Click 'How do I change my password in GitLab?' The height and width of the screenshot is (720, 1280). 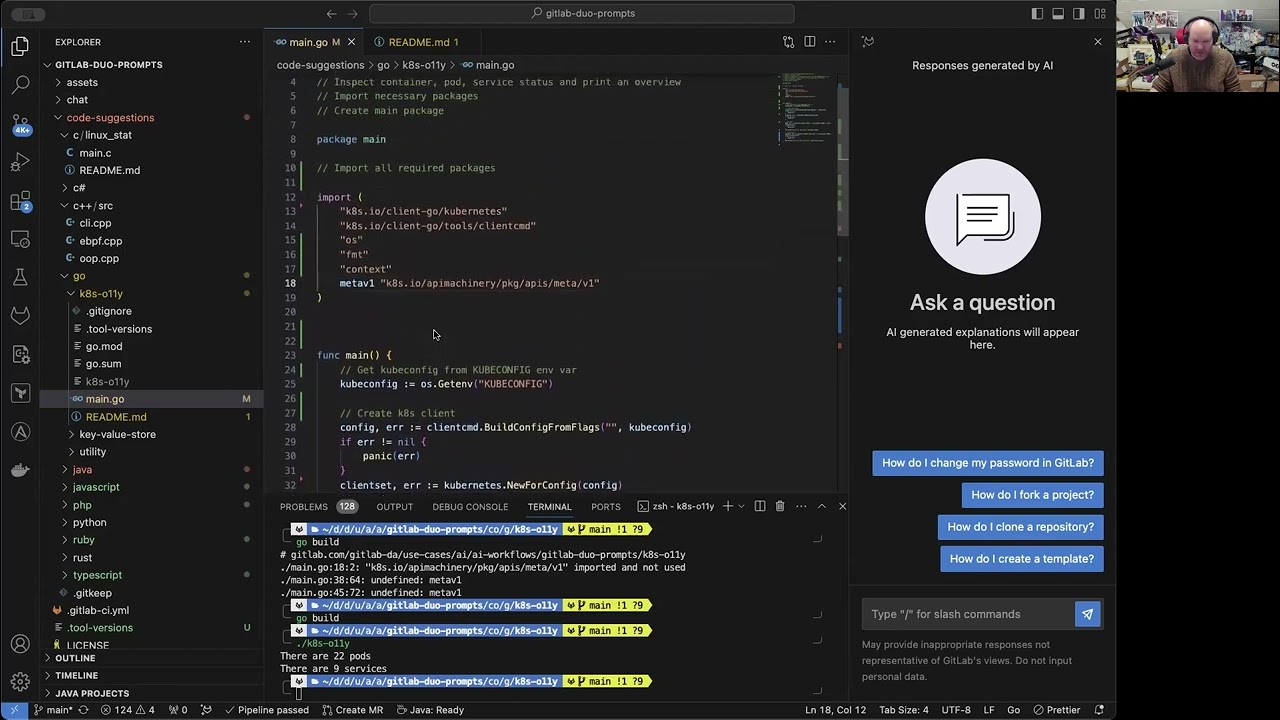click(x=988, y=463)
